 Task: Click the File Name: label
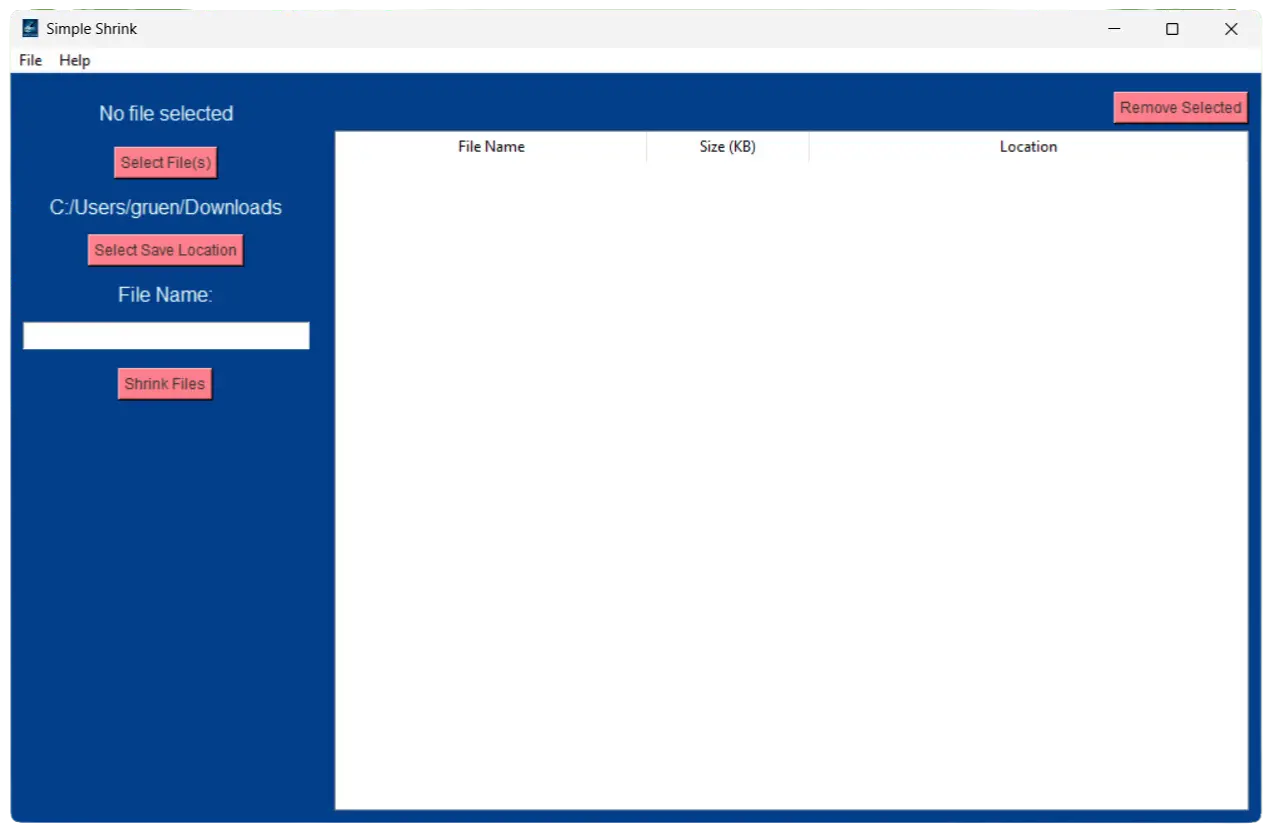coord(166,295)
